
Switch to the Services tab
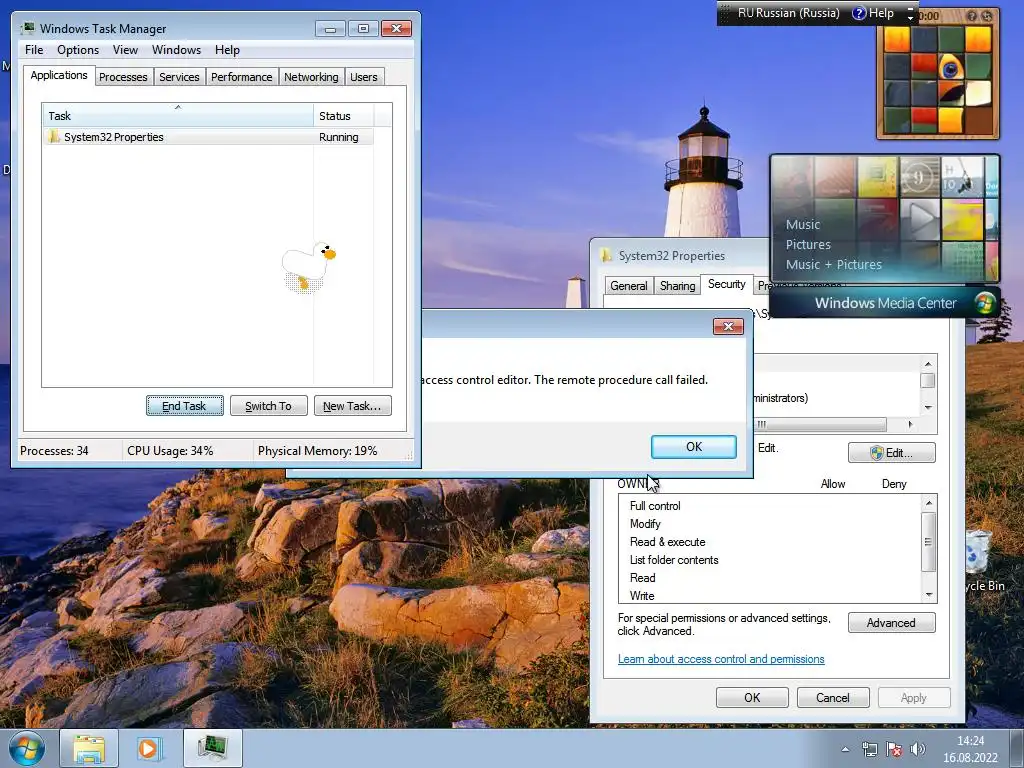point(179,77)
